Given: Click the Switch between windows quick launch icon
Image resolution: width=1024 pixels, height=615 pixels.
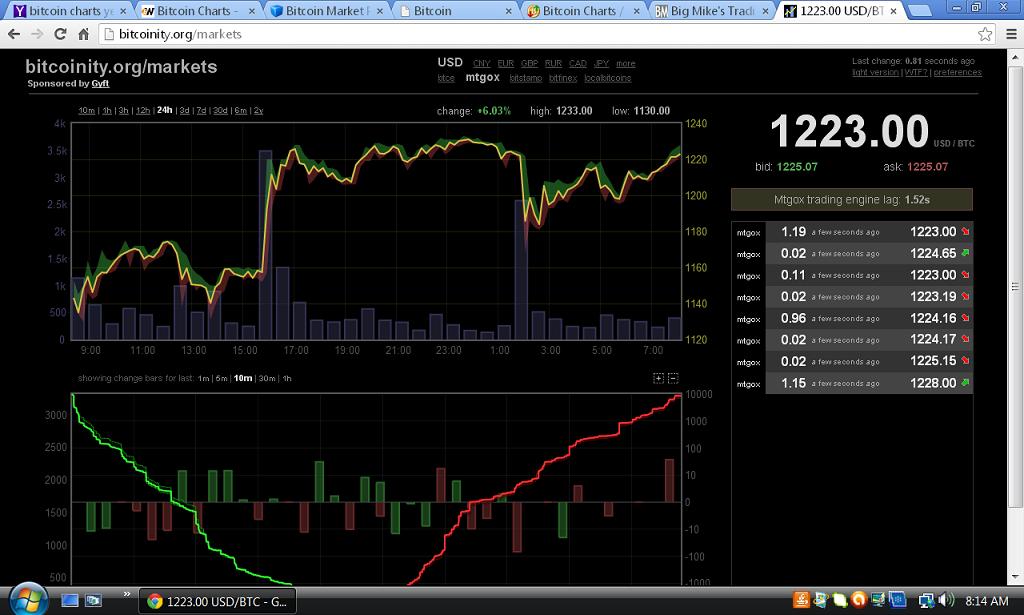Looking at the screenshot, I should (93, 600).
